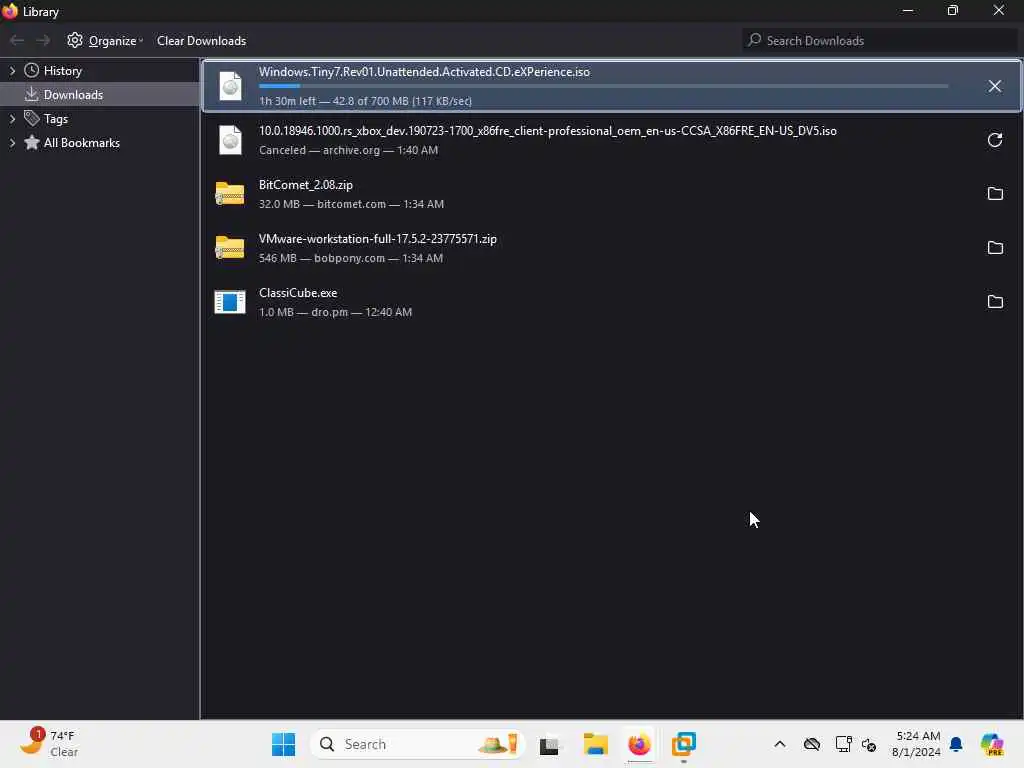Open Task View from the taskbar
Screen dimensions: 1024x768
click(x=549, y=744)
